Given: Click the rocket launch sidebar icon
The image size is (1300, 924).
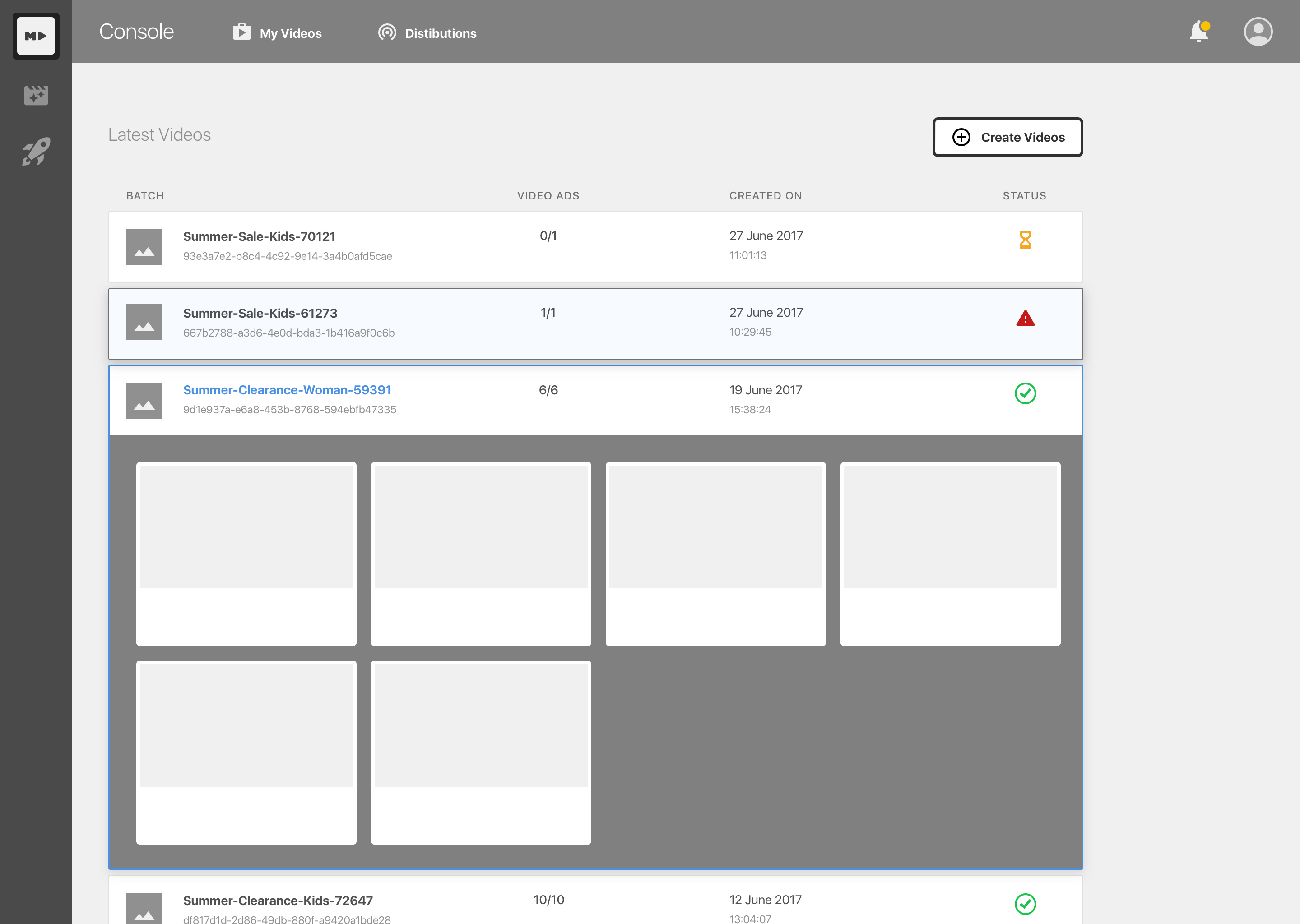Looking at the screenshot, I should (x=36, y=151).
